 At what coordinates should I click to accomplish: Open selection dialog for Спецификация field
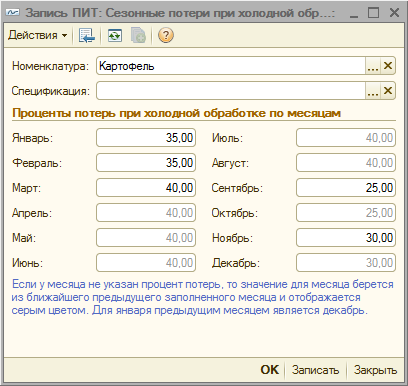pos(373,91)
